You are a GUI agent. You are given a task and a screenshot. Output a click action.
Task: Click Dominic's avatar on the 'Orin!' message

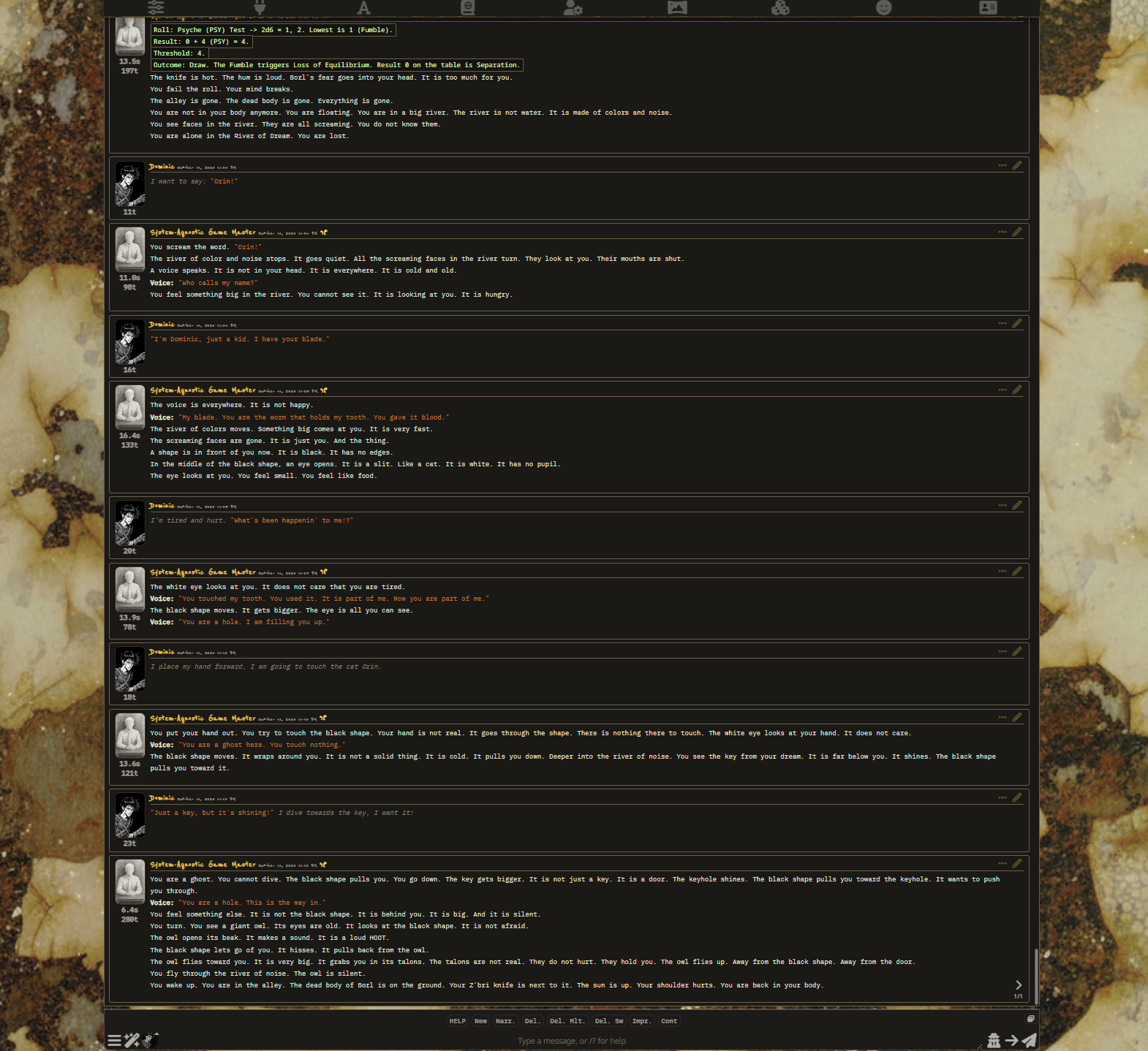pos(130,183)
